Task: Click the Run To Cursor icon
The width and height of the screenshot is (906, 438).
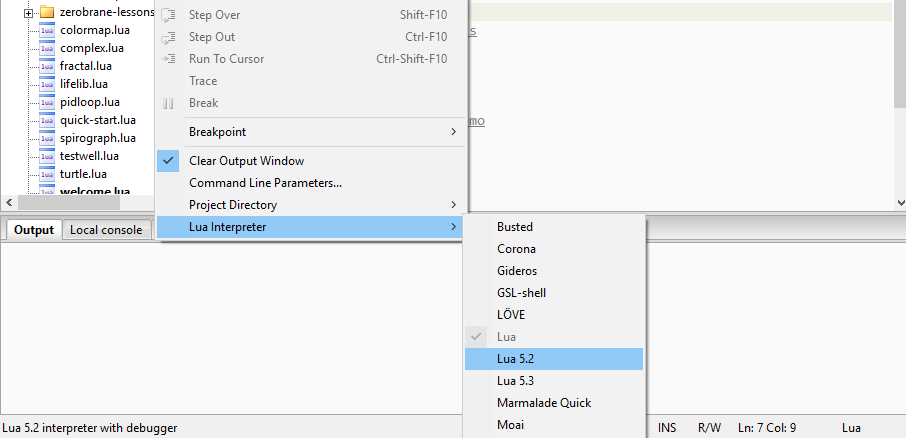Action: click(x=169, y=59)
